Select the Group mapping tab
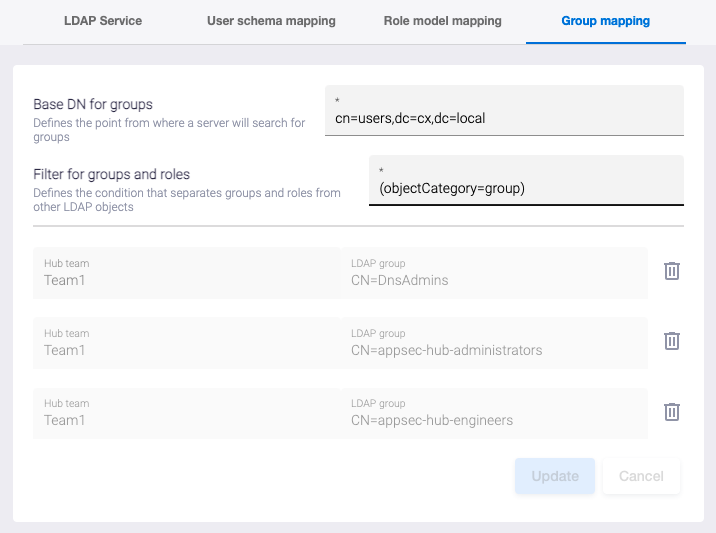Screen dimensions: 716x533 [x=605, y=20]
